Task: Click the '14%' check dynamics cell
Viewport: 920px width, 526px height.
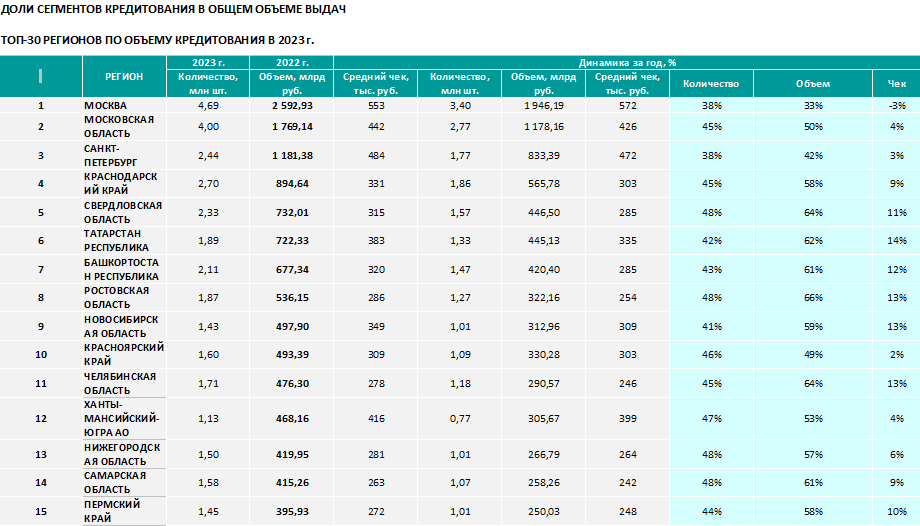Action: 897,241
